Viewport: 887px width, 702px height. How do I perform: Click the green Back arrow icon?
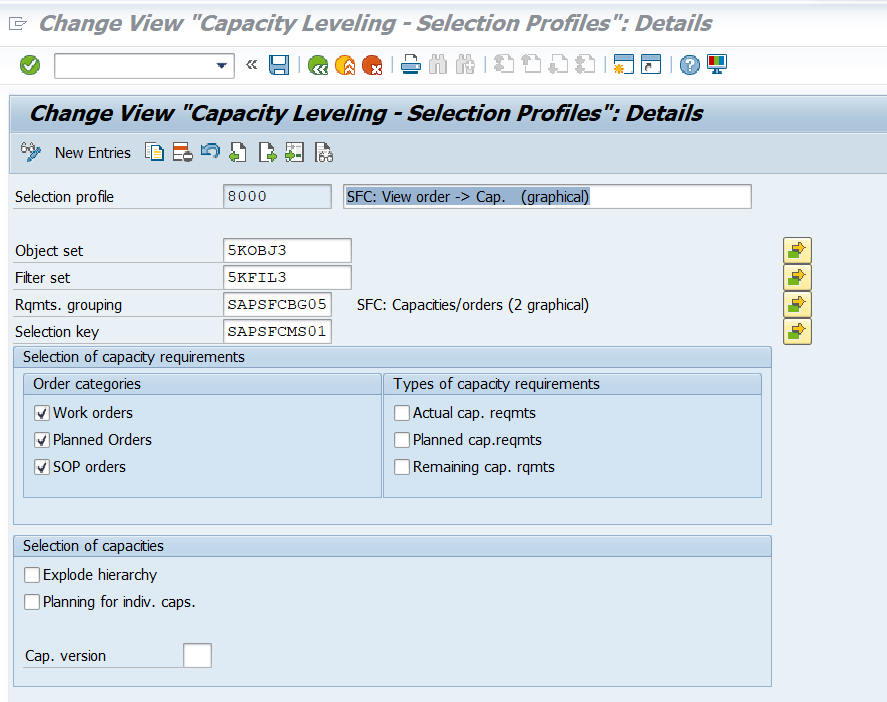tap(318, 65)
